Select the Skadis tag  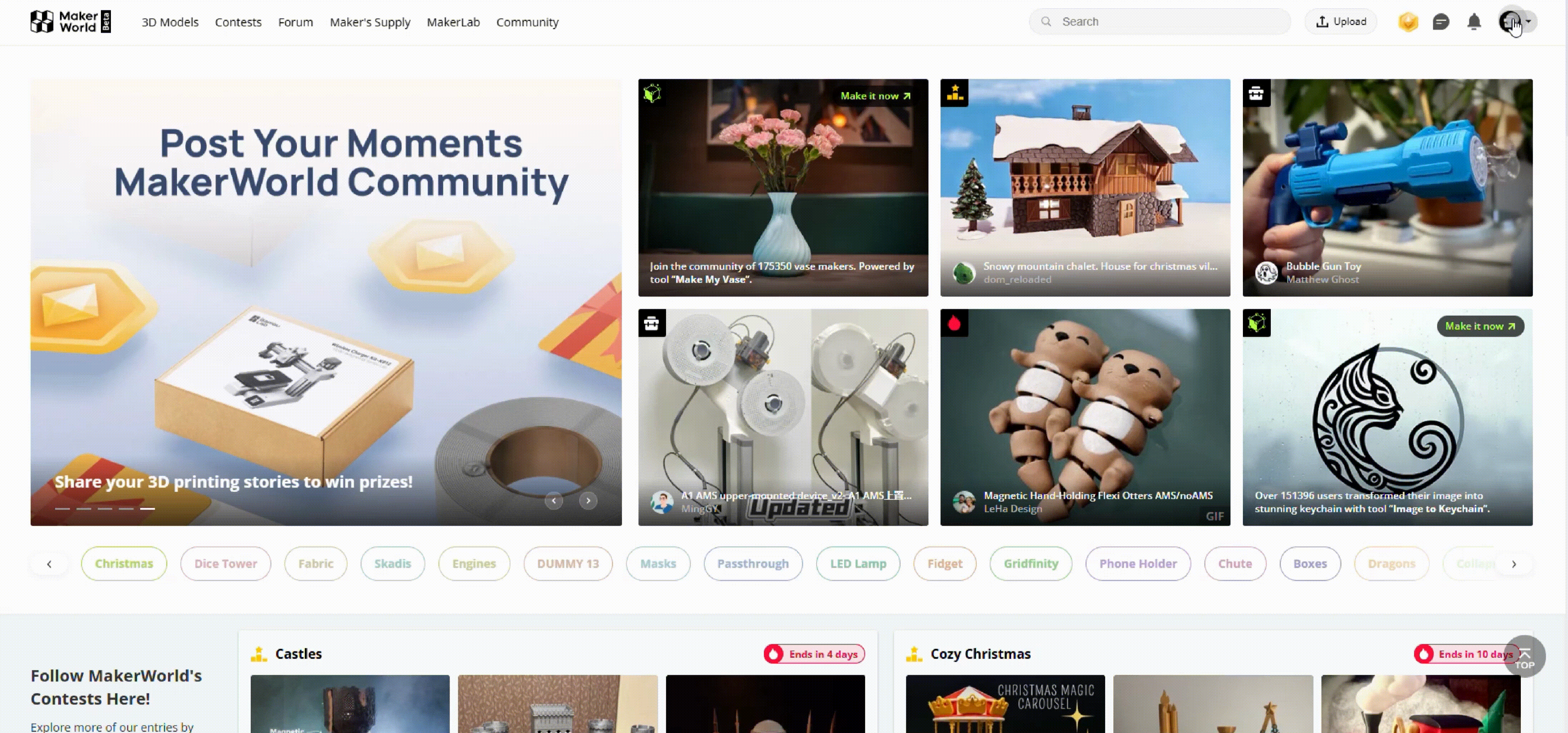[x=393, y=564]
